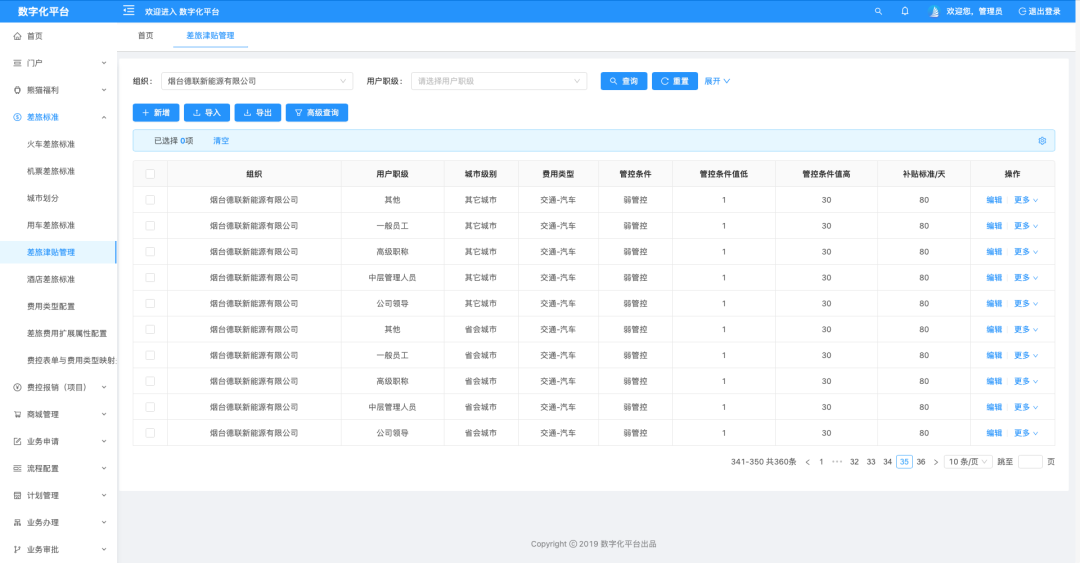Go to previous page arrow

[x=807, y=462]
